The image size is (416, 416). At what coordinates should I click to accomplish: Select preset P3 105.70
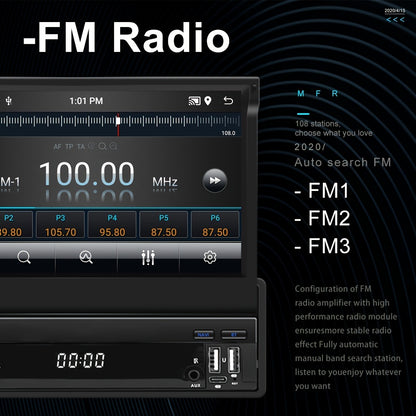pyautogui.click(x=60, y=225)
